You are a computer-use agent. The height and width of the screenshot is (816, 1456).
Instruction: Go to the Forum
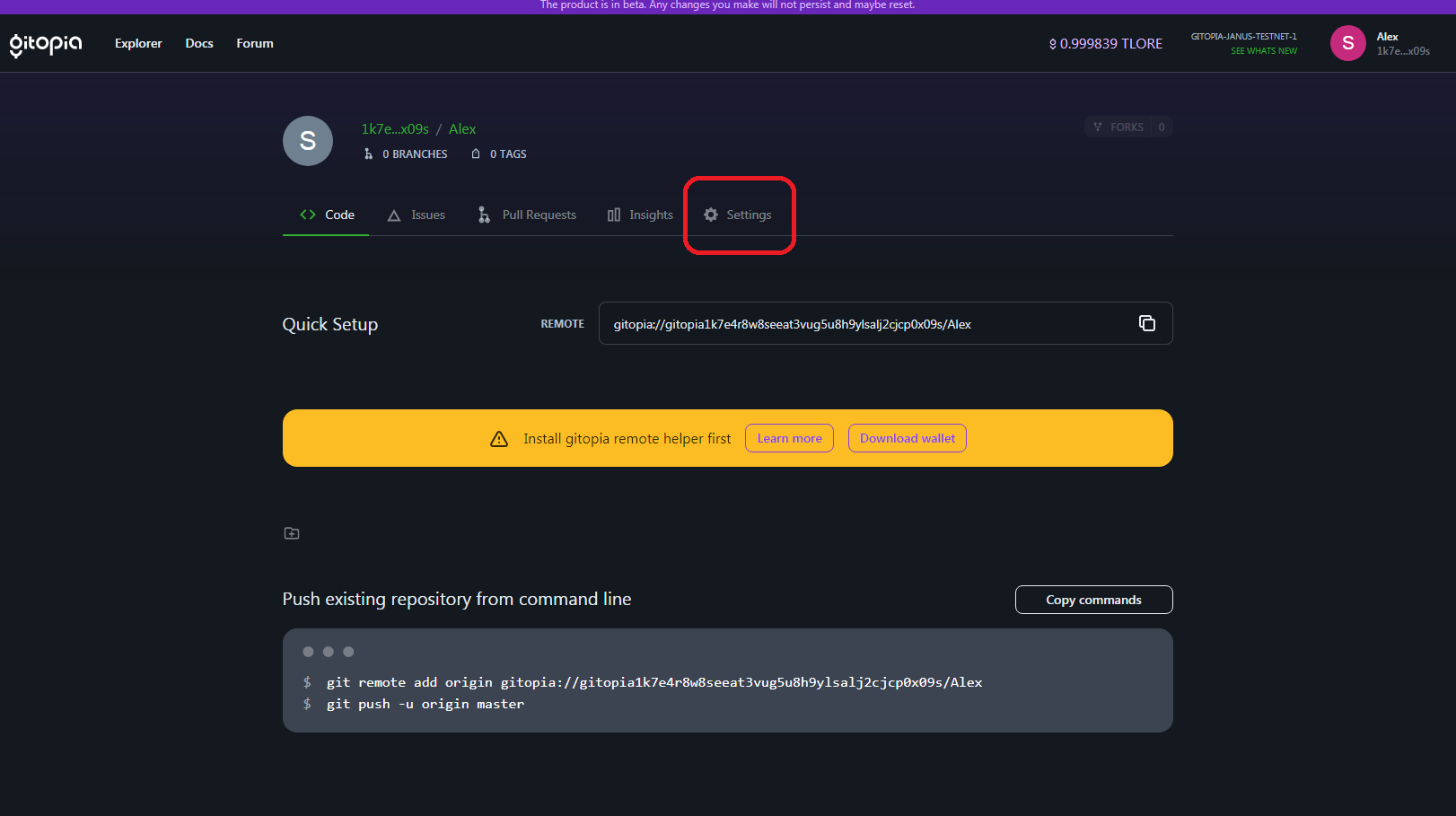255,43
